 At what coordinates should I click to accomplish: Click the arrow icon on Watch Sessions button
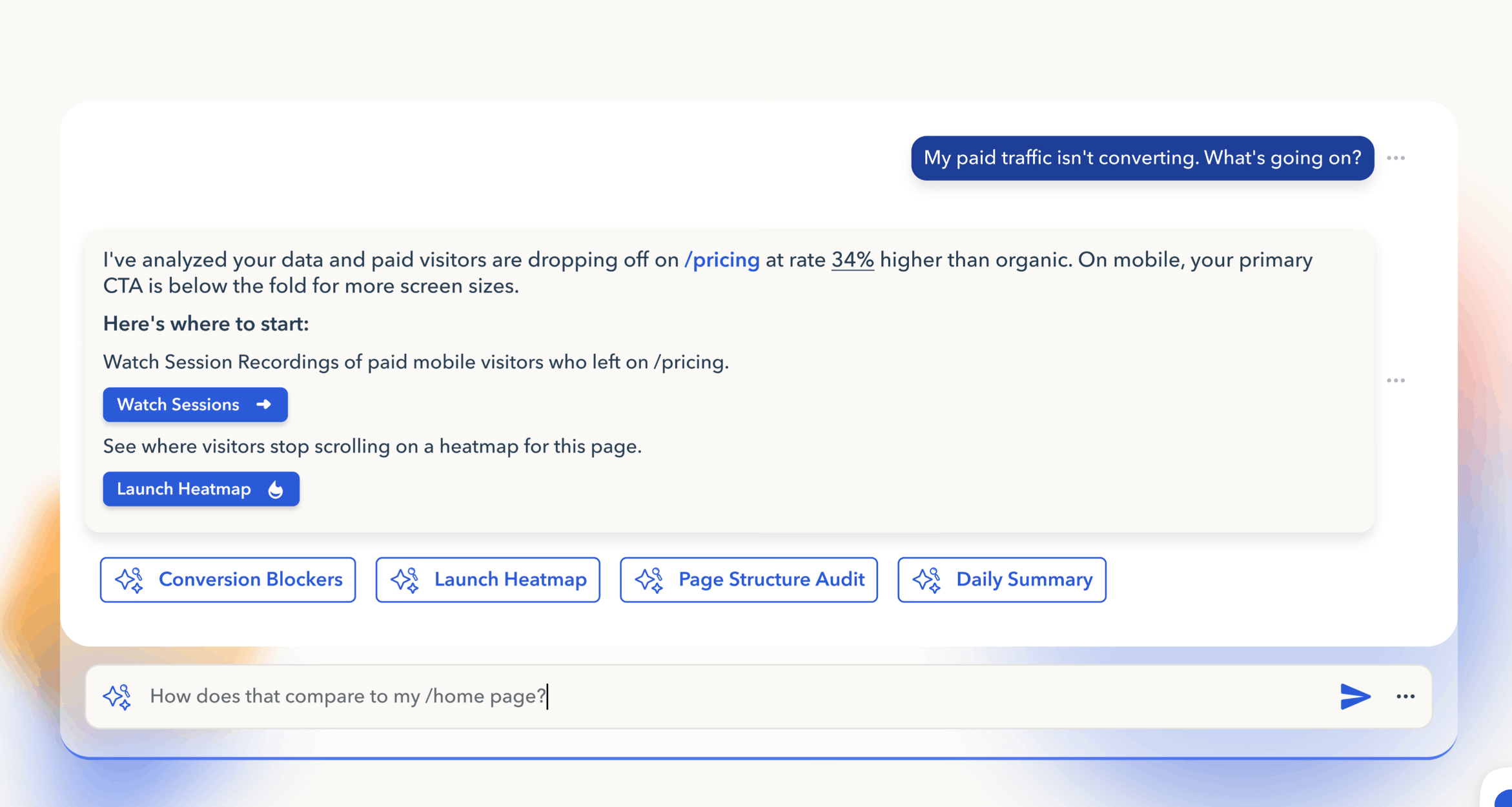pos(263,405)
